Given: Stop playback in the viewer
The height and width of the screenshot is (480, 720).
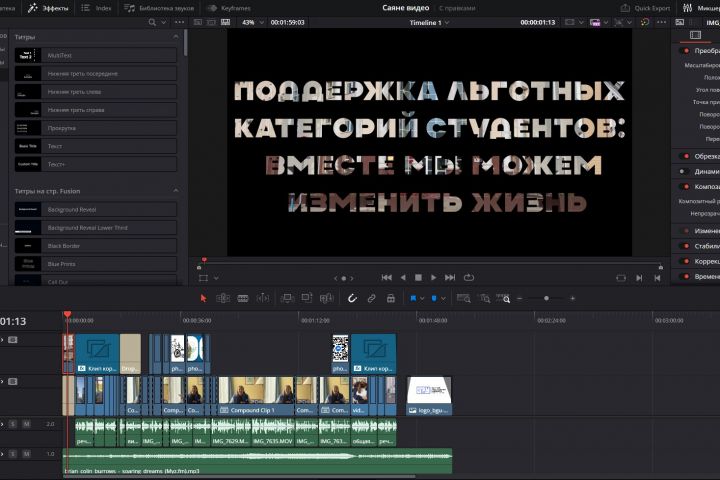Looking at the screenshot, I should [x=418, y=277].
